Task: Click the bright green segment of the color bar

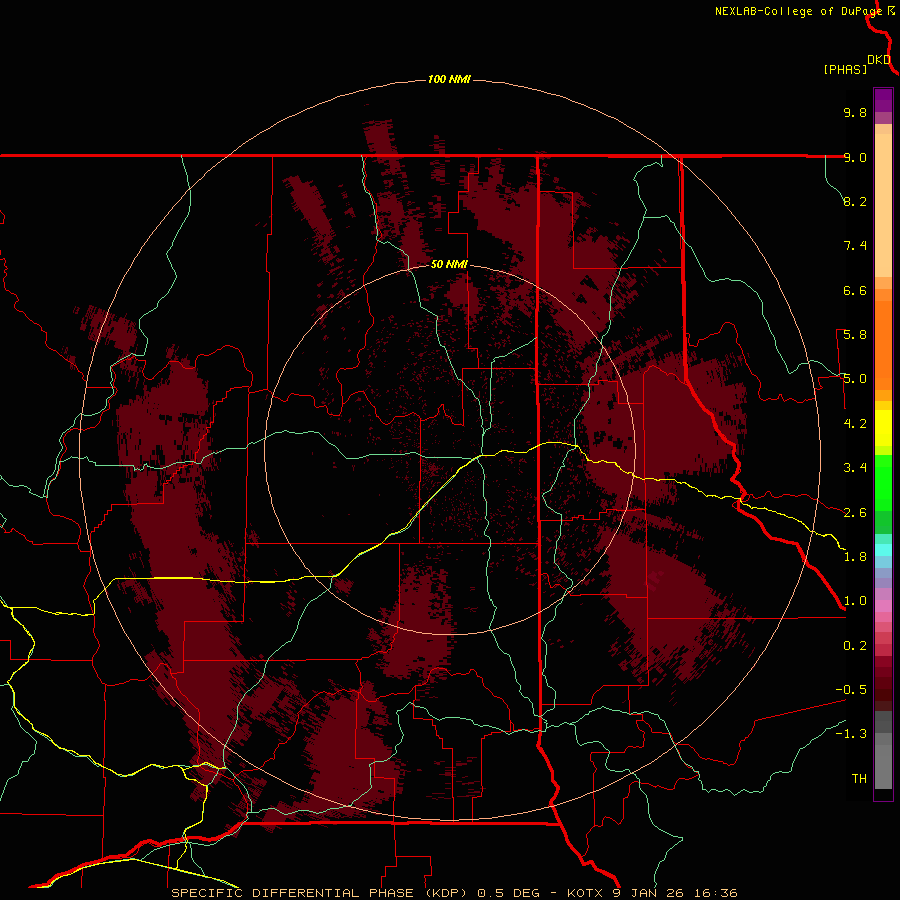Action: [x=883, y=483]
